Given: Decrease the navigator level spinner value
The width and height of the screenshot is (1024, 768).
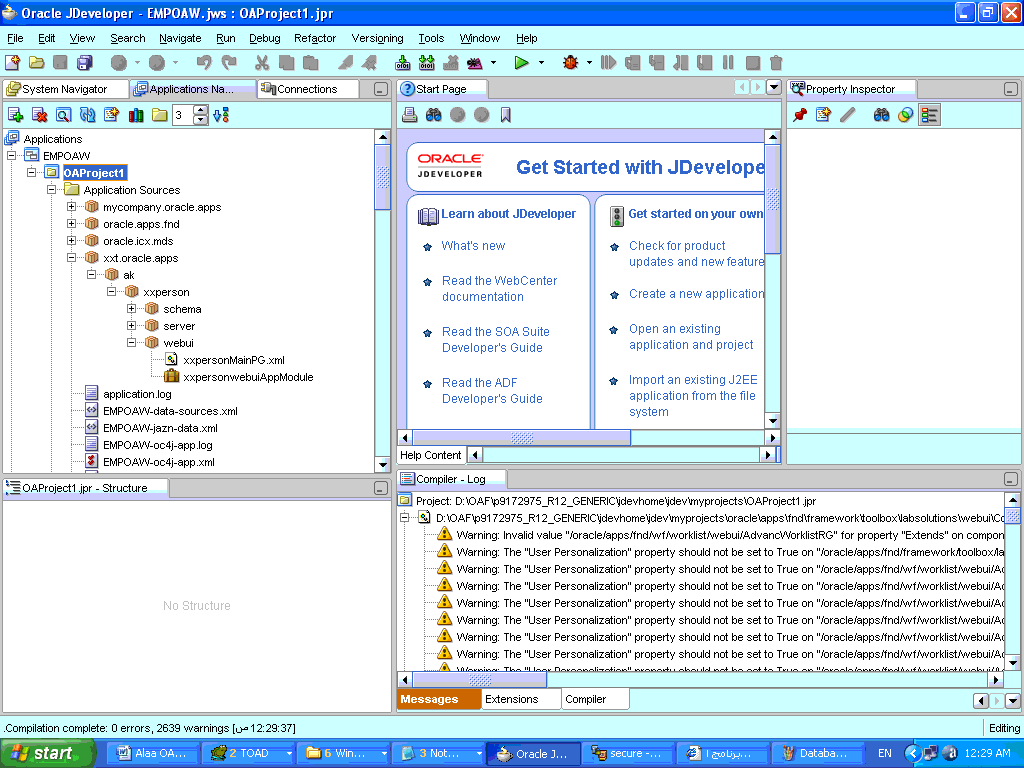Looking at the screenshot, I should tap(201, 120).
